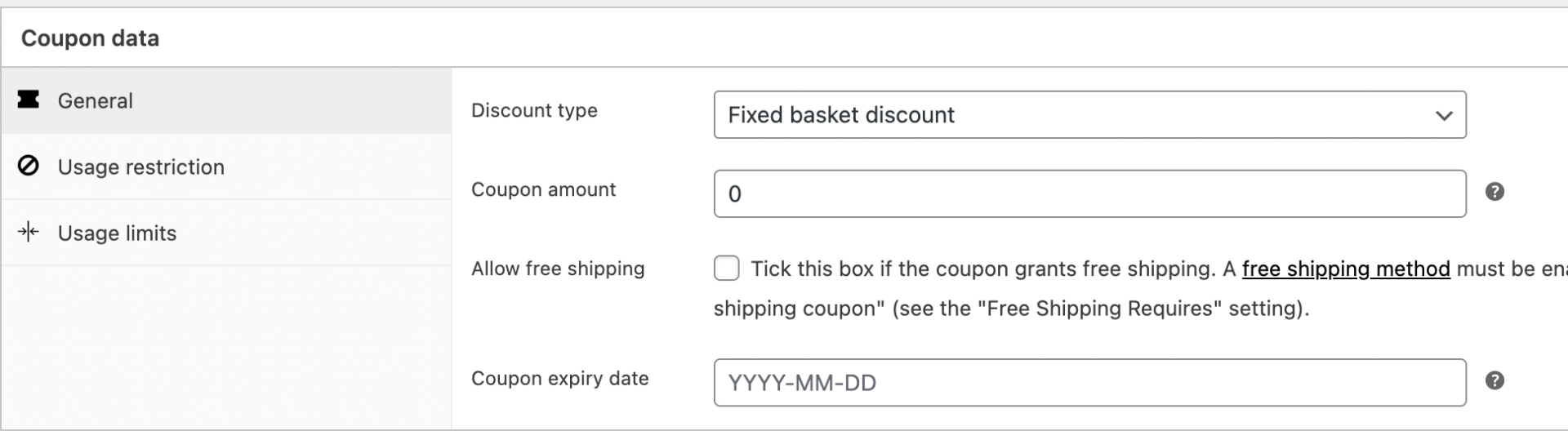Click the Allow free shipping label

coord(558,269)
